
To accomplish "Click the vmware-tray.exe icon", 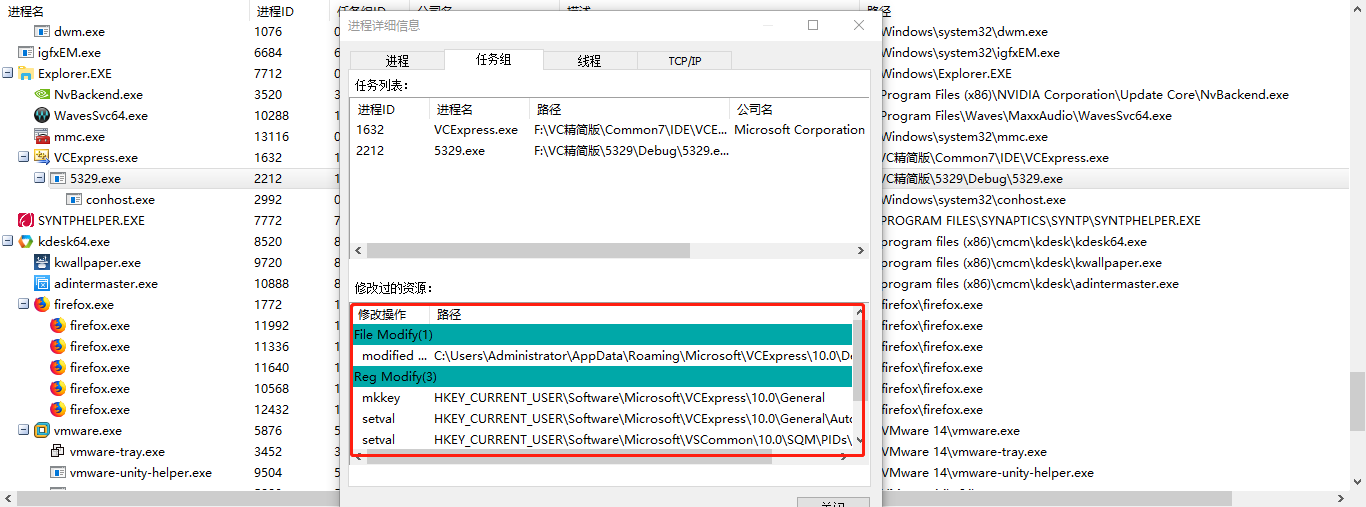I will [57, 452].
